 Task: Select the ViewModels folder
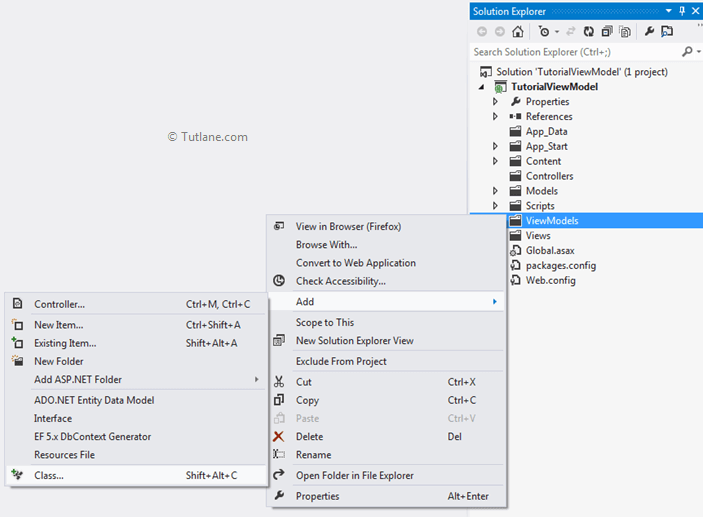coord(552,221)
